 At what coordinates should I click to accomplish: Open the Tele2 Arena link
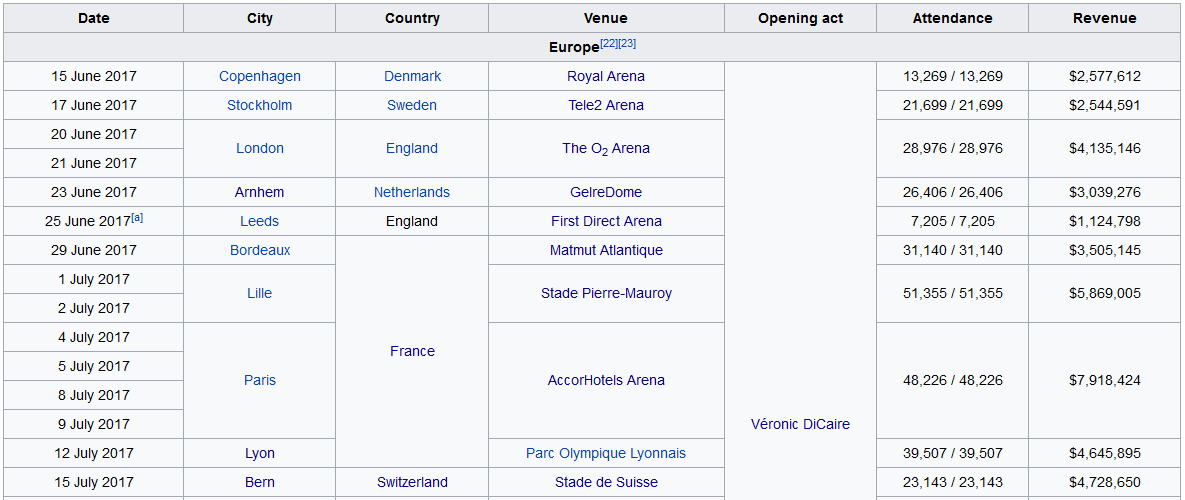606,105
